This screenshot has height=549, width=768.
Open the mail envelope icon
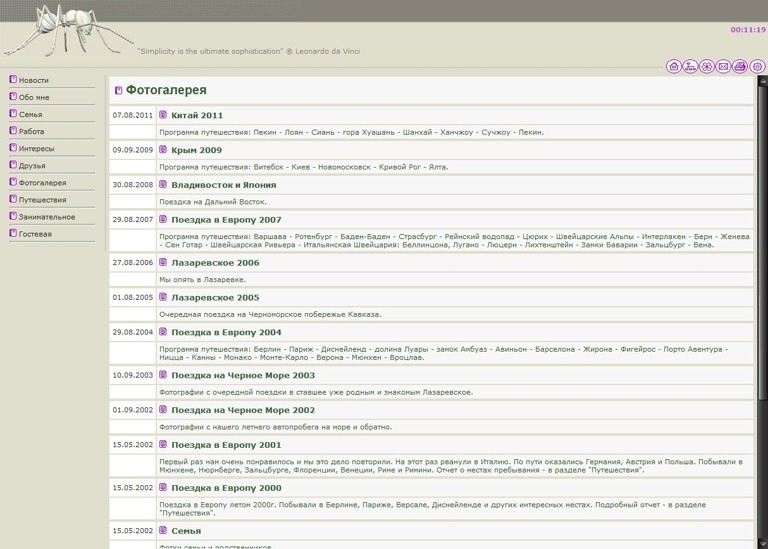pos(723,66)
